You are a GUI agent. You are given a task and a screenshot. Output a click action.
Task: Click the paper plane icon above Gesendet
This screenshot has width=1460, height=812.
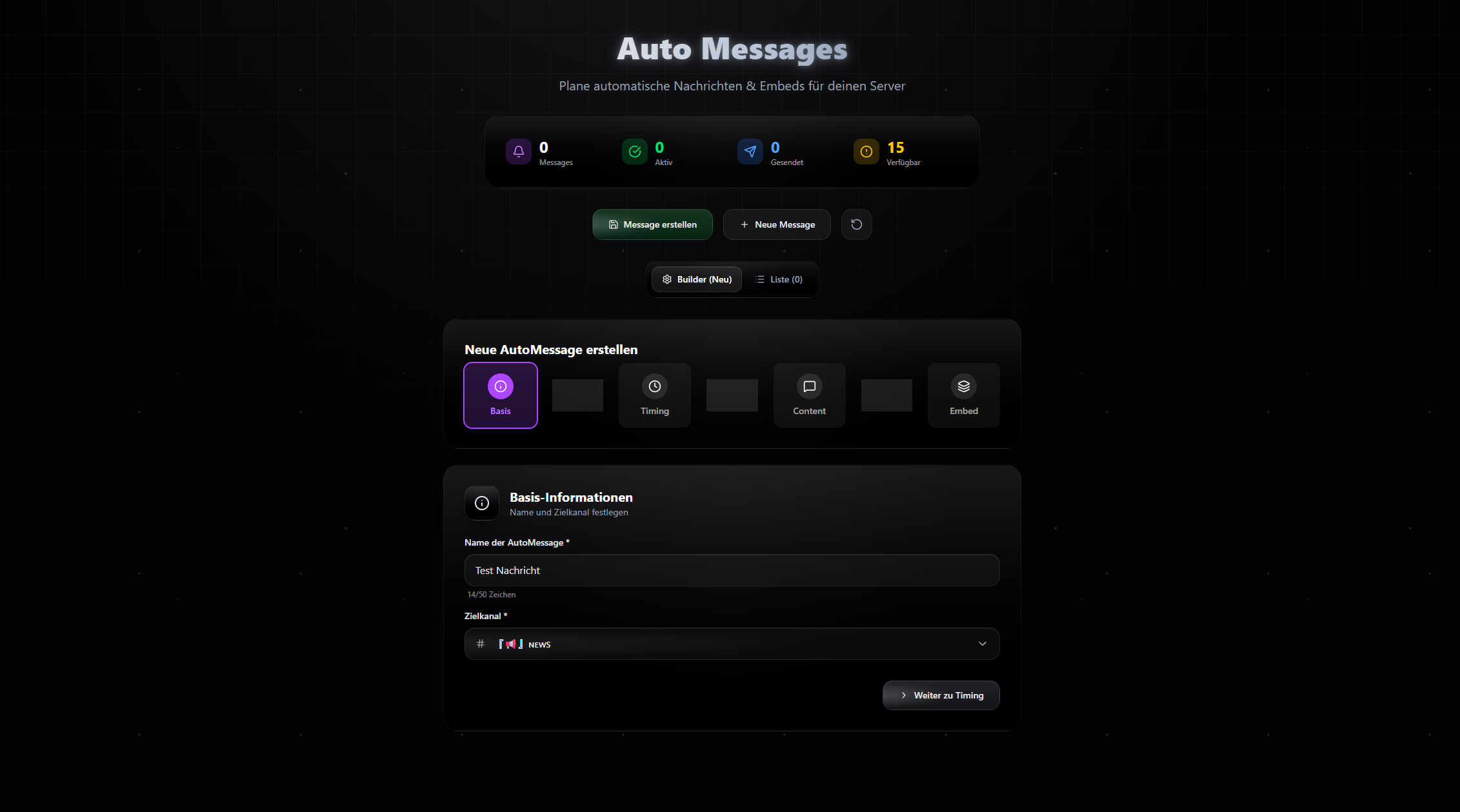(750, 151)
